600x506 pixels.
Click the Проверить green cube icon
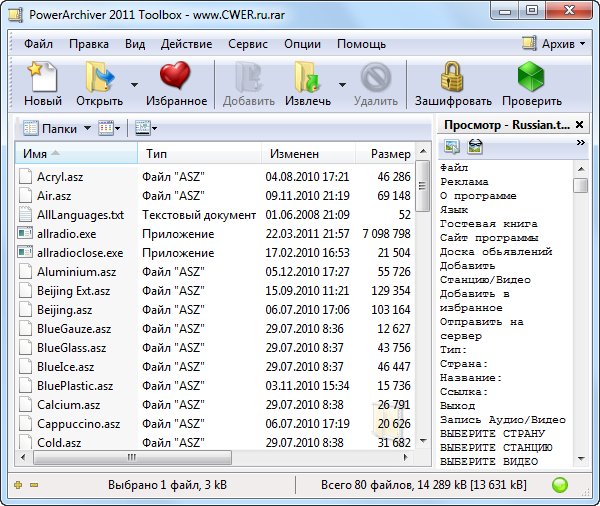[531, 77]
